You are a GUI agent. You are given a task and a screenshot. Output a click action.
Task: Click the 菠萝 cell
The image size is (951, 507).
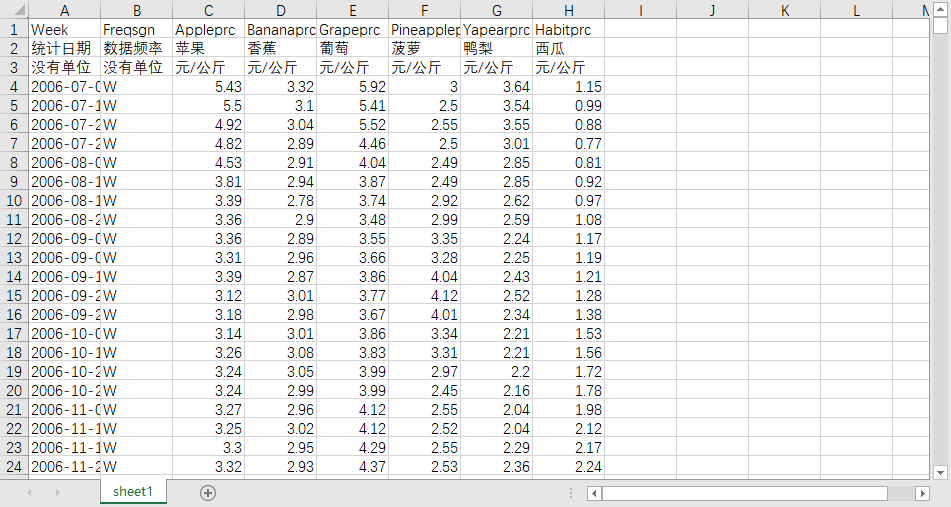[425, 48]
